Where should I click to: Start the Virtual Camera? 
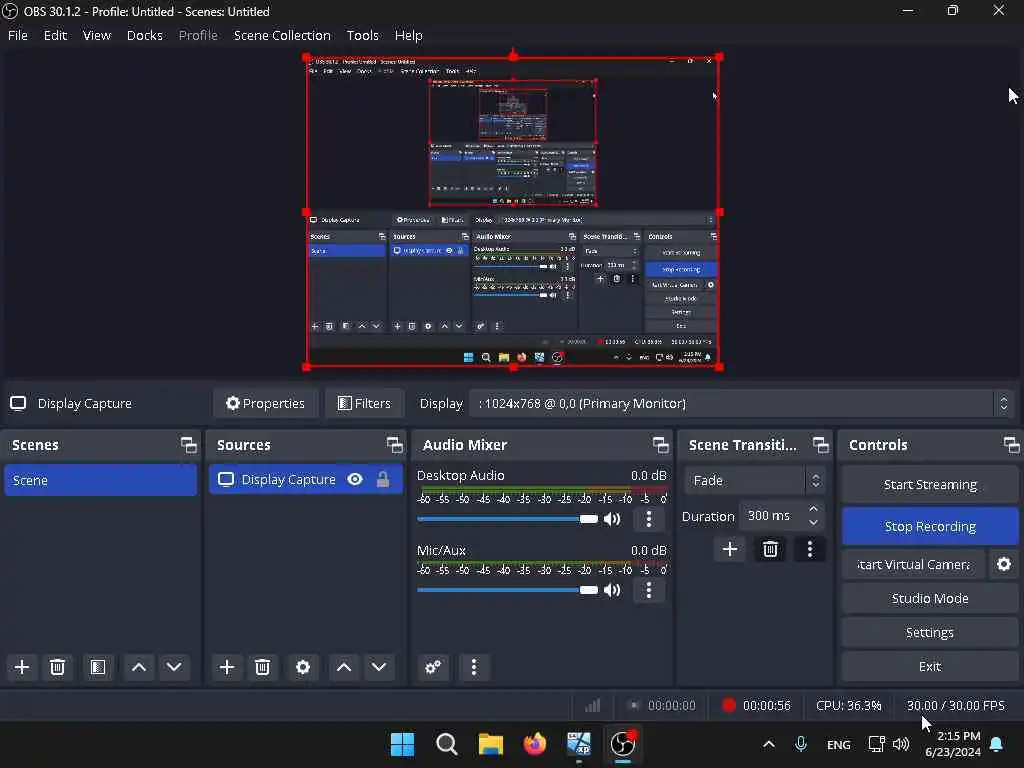913,564
